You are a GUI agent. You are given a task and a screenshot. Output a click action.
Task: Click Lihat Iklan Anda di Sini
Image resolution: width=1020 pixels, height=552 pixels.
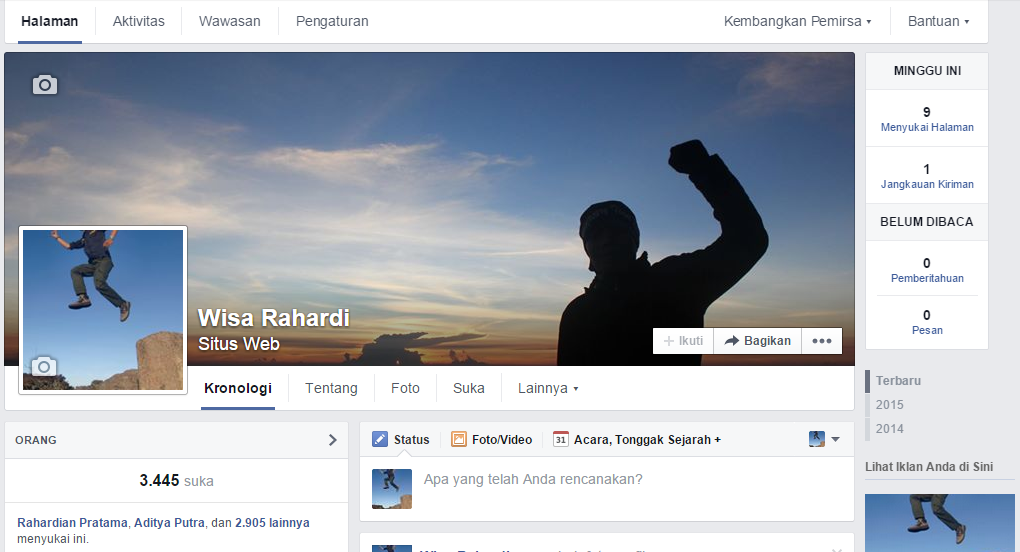point(929,467)
